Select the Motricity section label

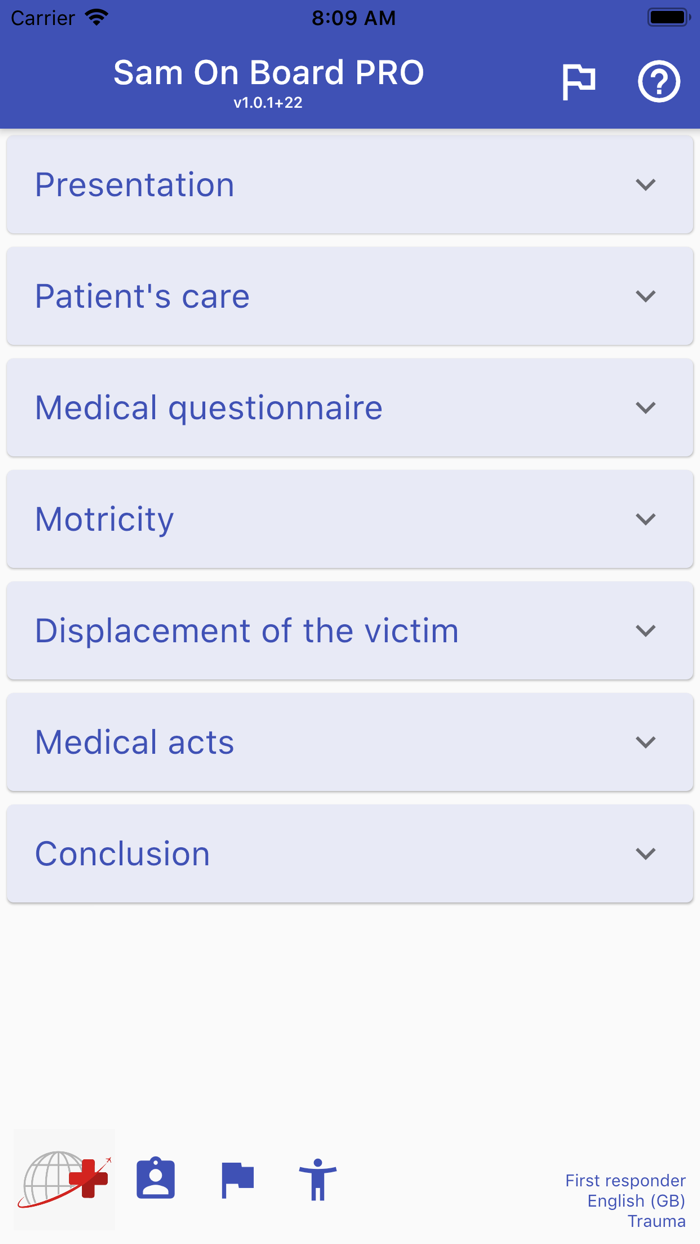[x=105, y=519]
